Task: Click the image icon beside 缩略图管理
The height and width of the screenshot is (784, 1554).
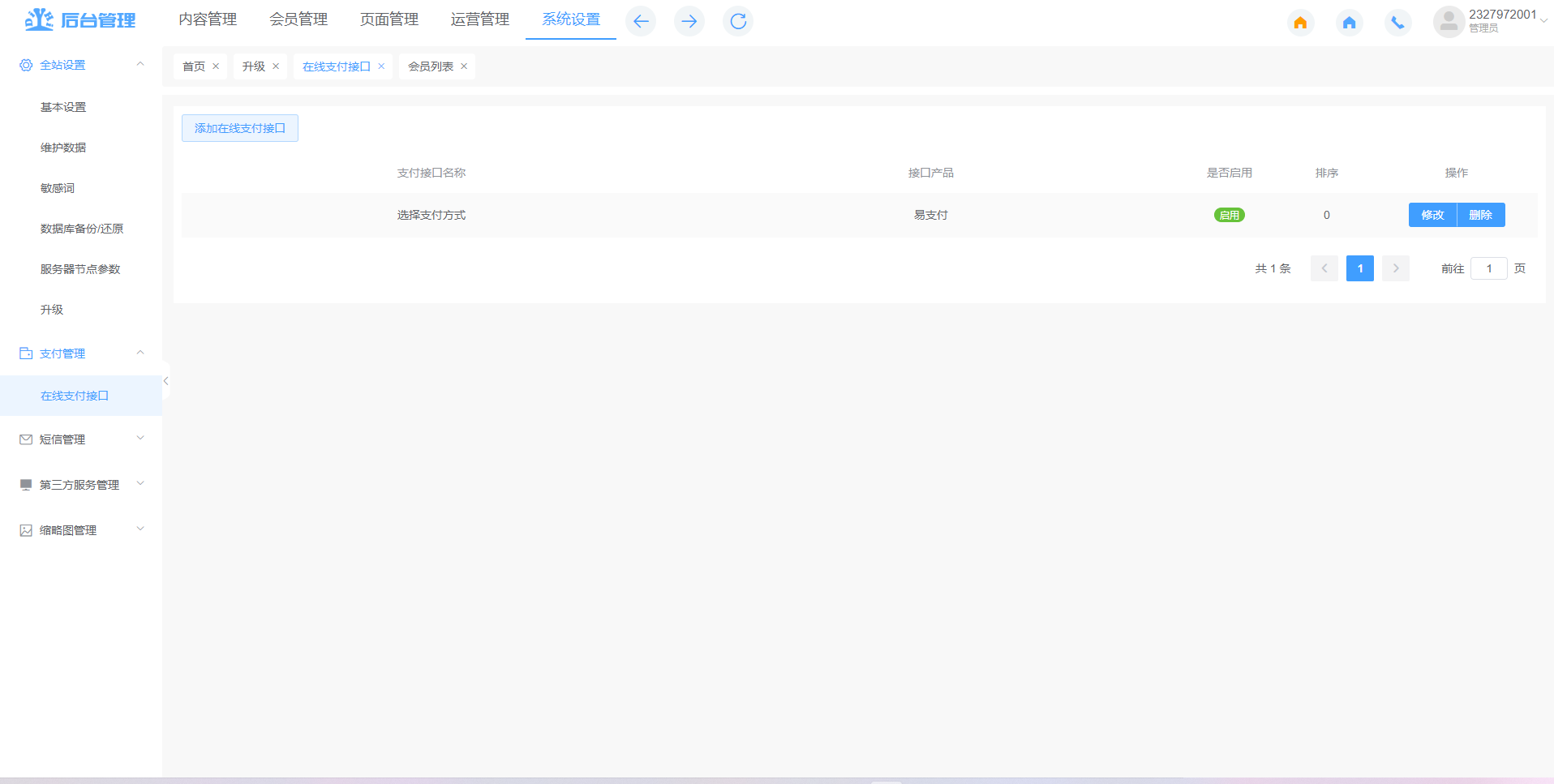Action: (x=26, y=530)
